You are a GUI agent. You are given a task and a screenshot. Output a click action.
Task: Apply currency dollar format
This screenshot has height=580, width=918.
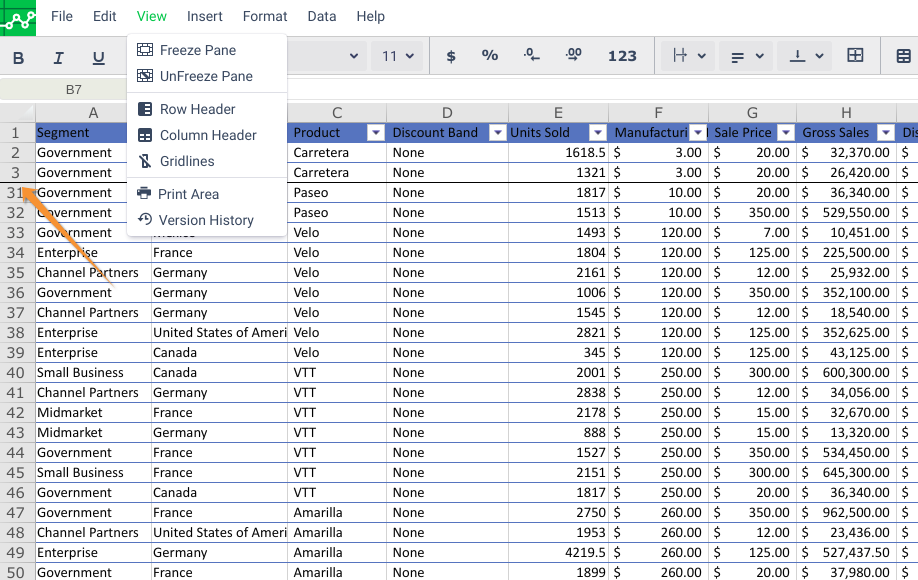click(x=451, y=56)
